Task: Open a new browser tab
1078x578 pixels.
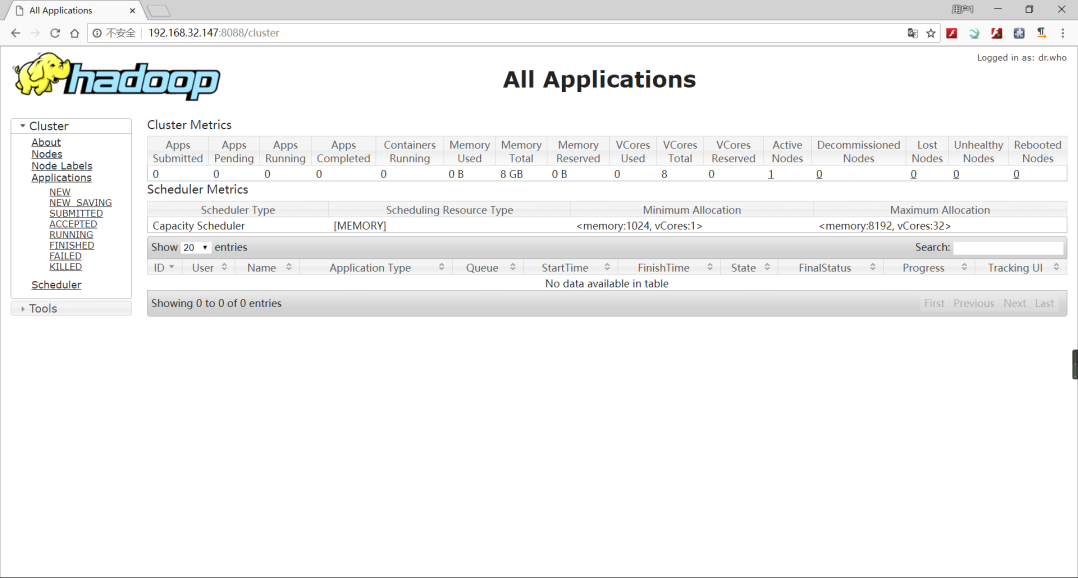Action: (159, 10)
